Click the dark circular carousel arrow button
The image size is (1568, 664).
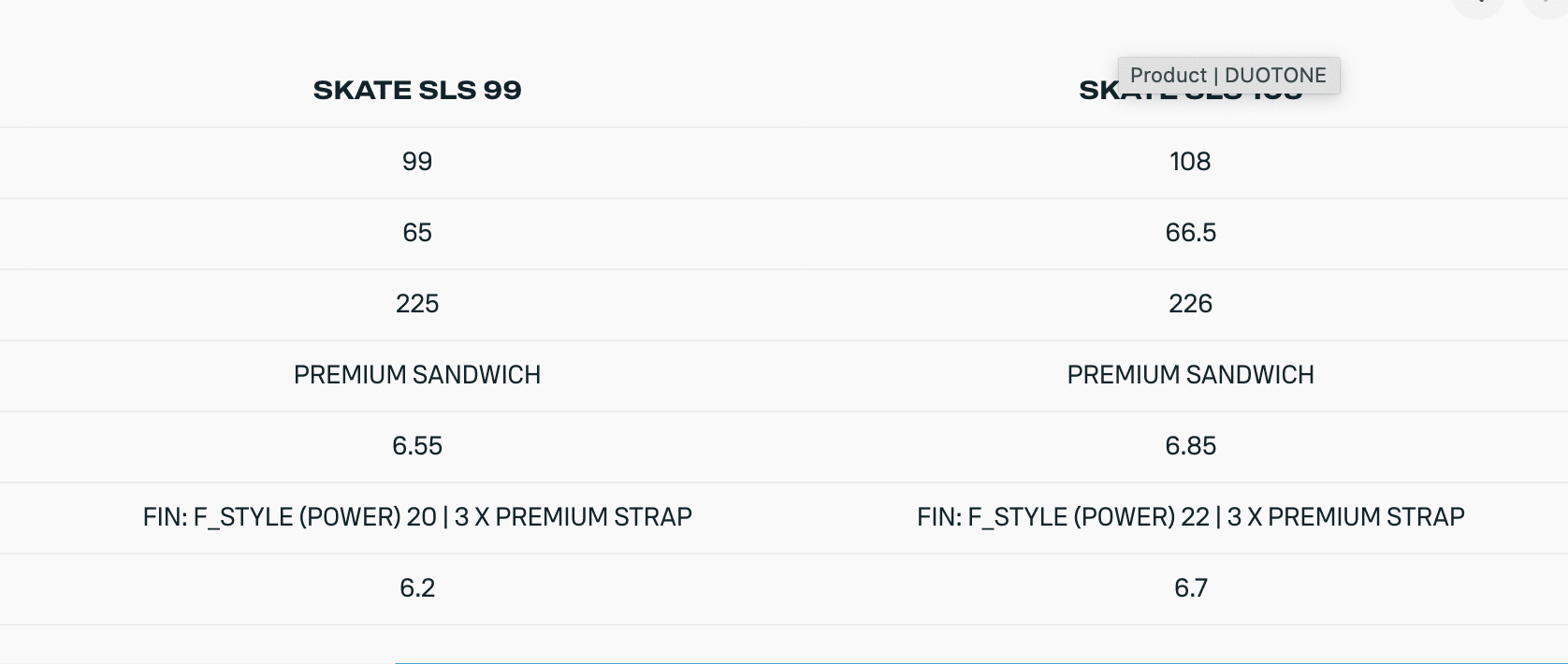tap(1478, 6)
